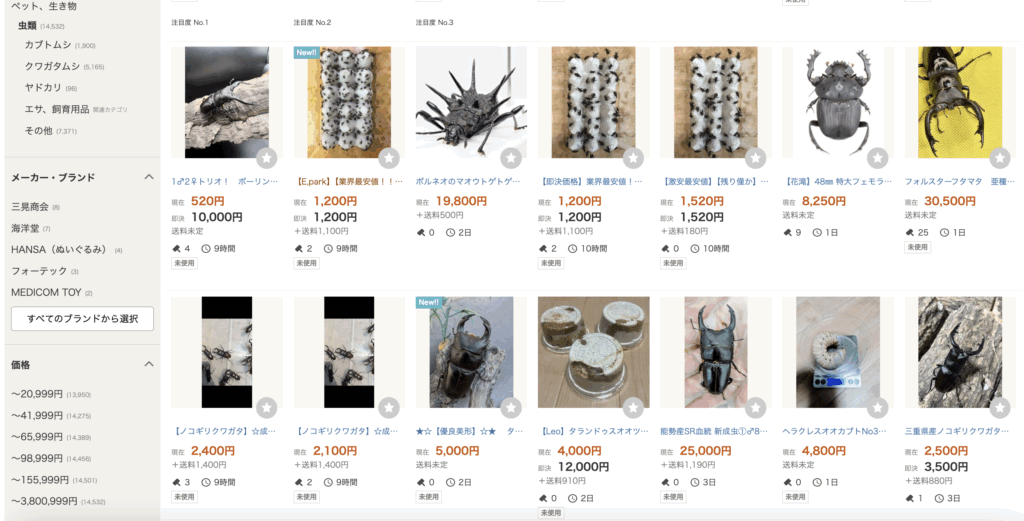The width and height of the screenshot is (1024, 521).
Task: Toggle watch star on 【激安最安値】1,520円 item
Action: click(x=756, y=158)
